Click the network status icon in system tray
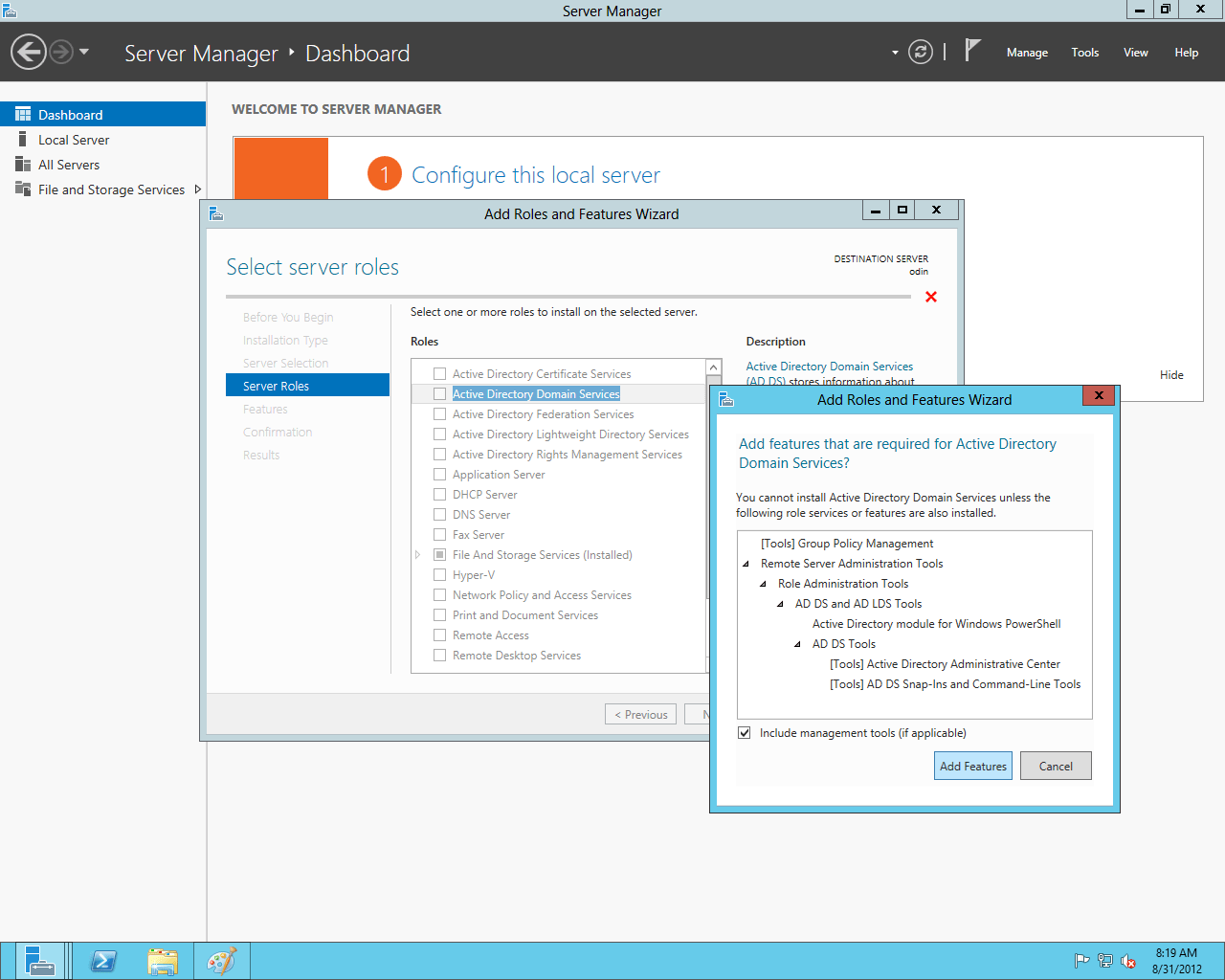The image size is (1225, 980). 1105,960
